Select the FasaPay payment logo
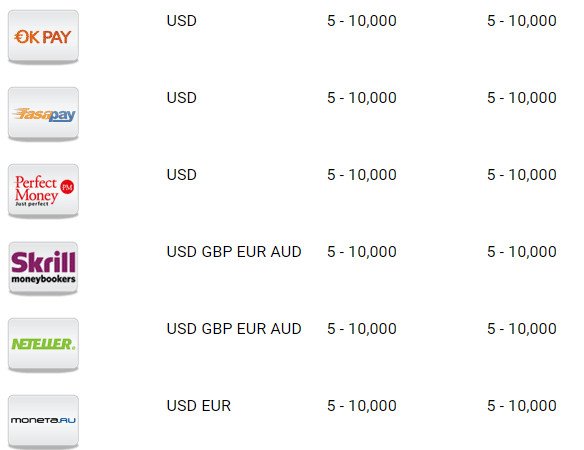The height and width of the screenshot is (450, 584). [43, 114]
